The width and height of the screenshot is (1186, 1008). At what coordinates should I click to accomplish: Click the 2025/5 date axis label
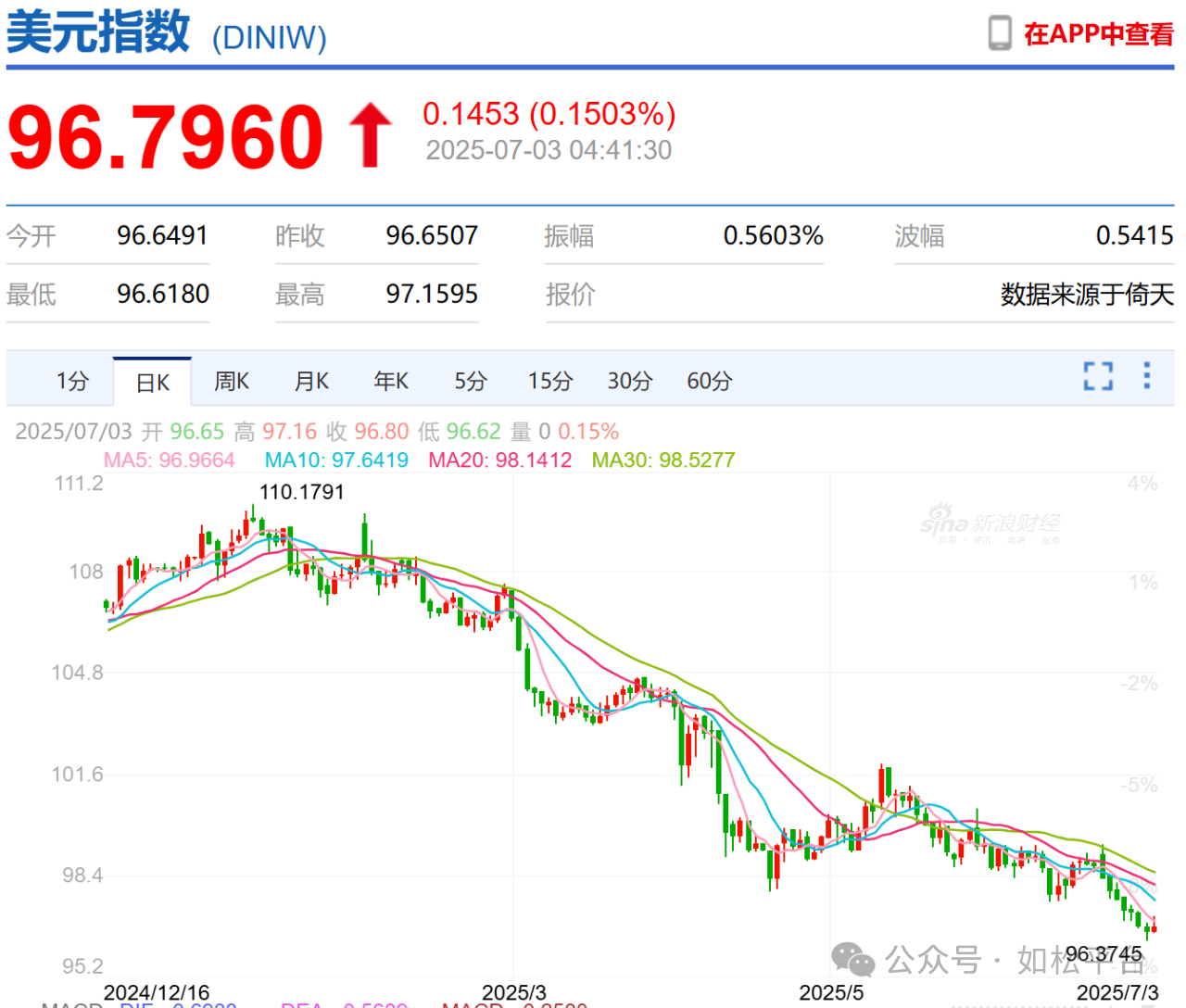831,992
